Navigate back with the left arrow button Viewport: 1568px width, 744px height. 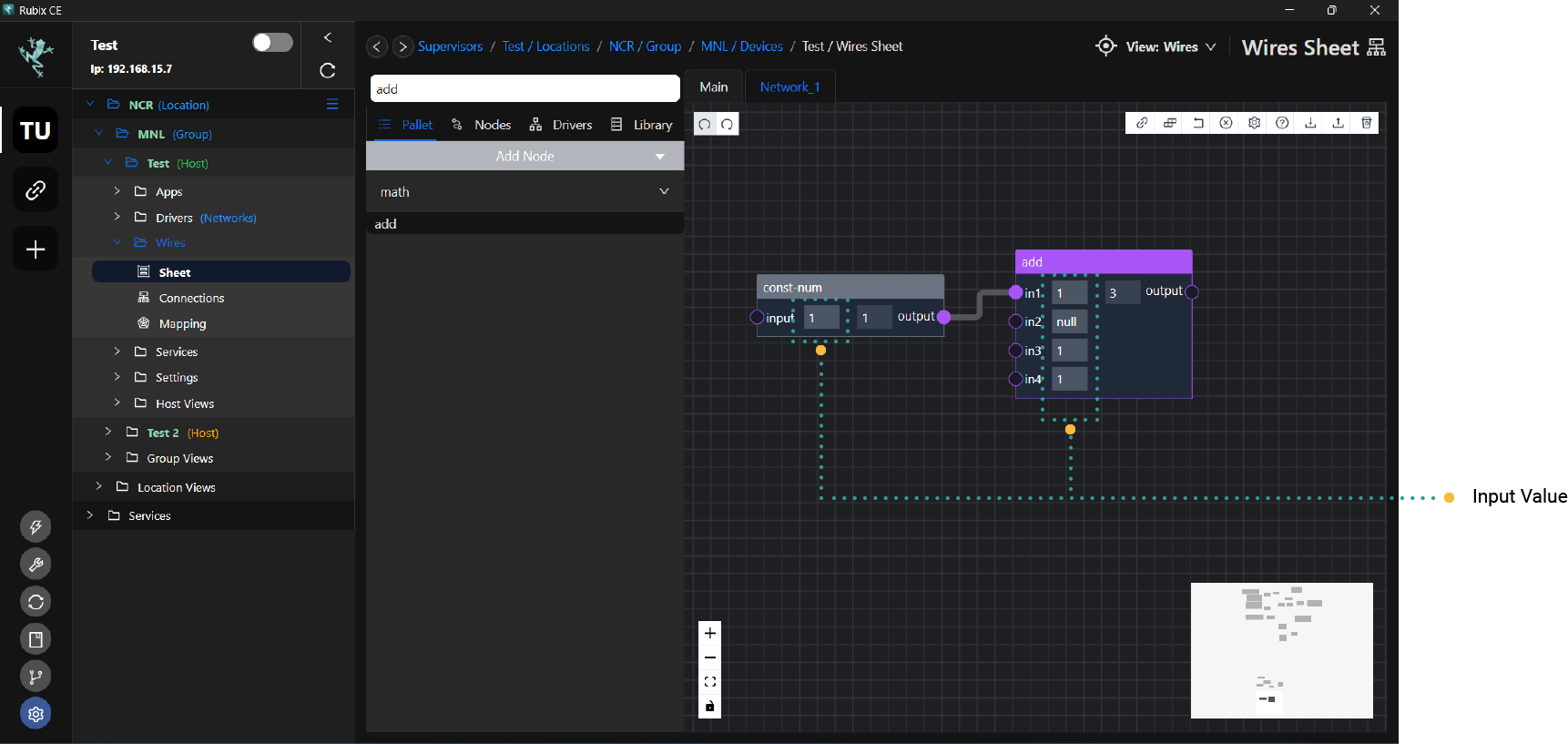click(377, 46)
